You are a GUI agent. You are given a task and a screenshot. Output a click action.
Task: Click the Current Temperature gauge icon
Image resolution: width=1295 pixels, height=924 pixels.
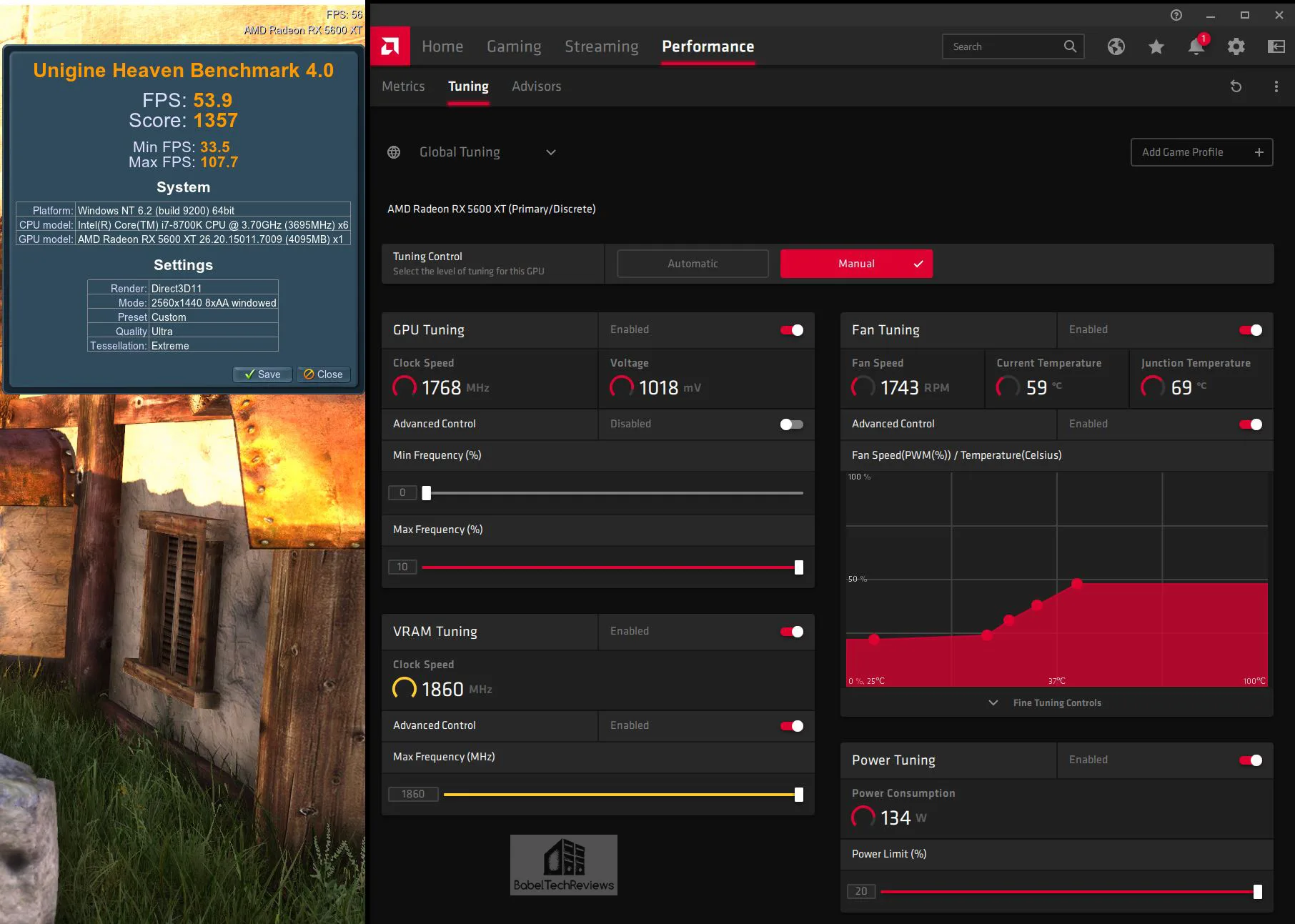coord(1008,387)
